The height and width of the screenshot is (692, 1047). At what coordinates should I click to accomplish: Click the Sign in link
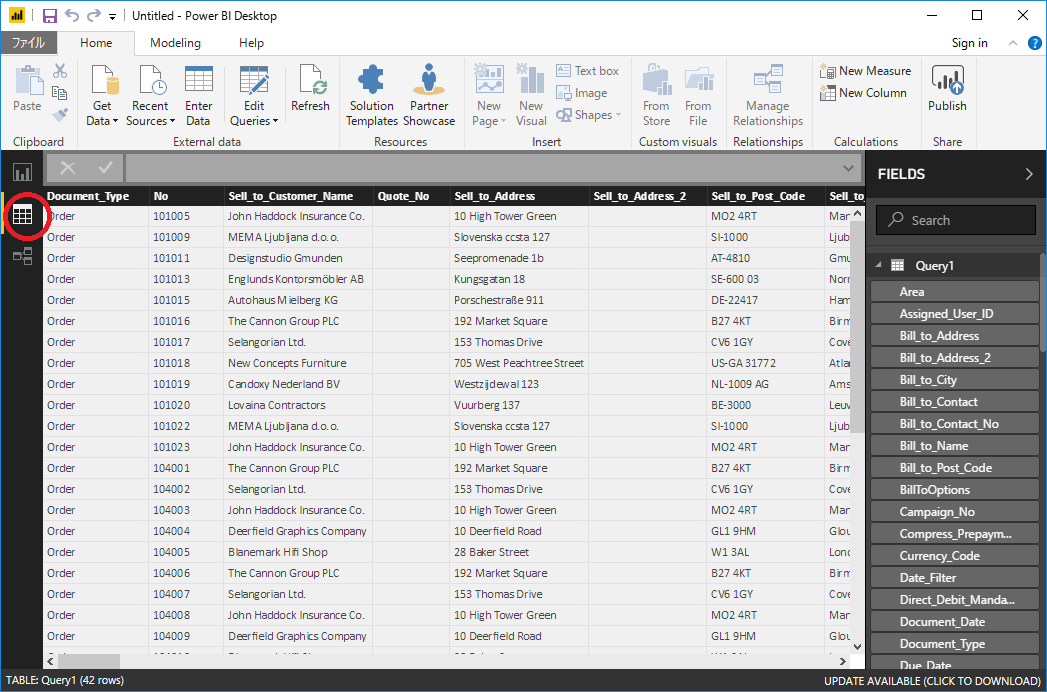pos(970,43)
